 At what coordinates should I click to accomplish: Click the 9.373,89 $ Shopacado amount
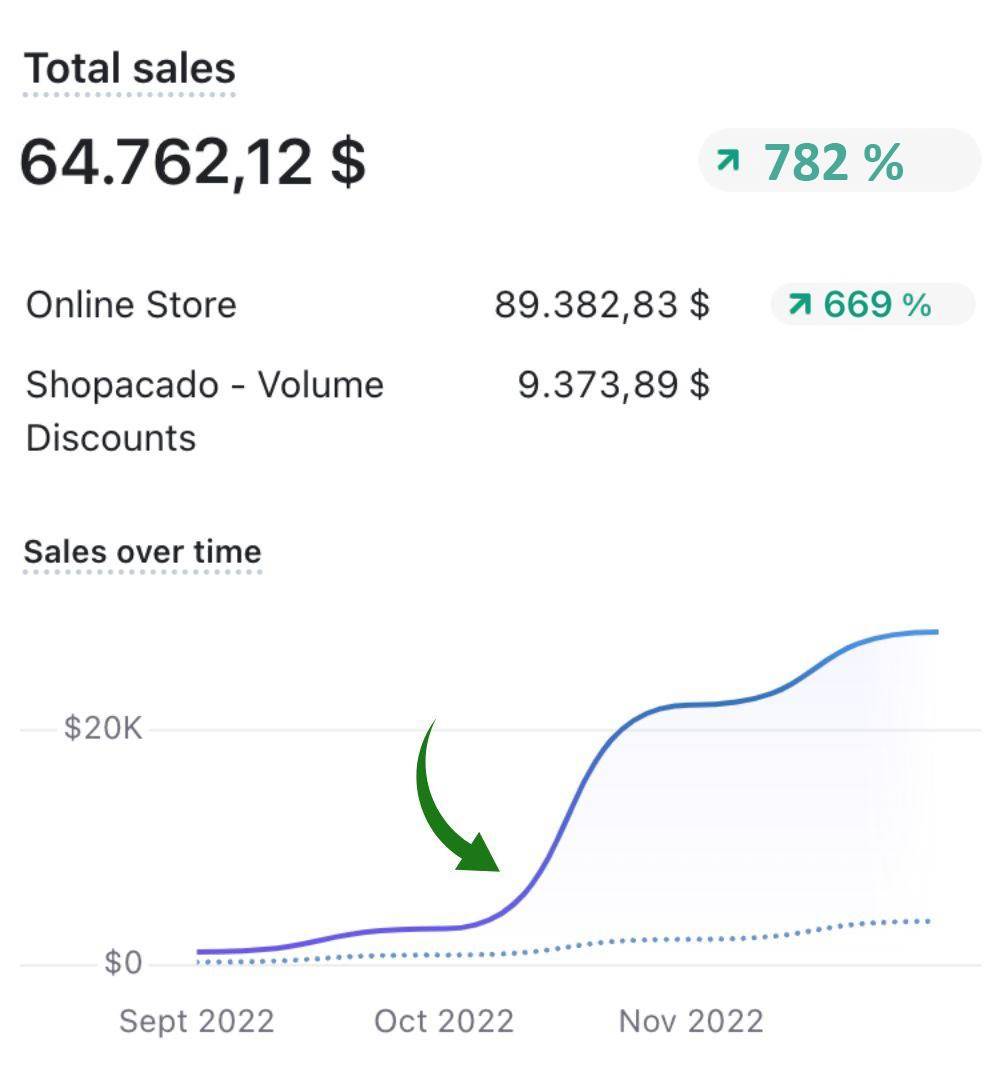pos(613,384)
